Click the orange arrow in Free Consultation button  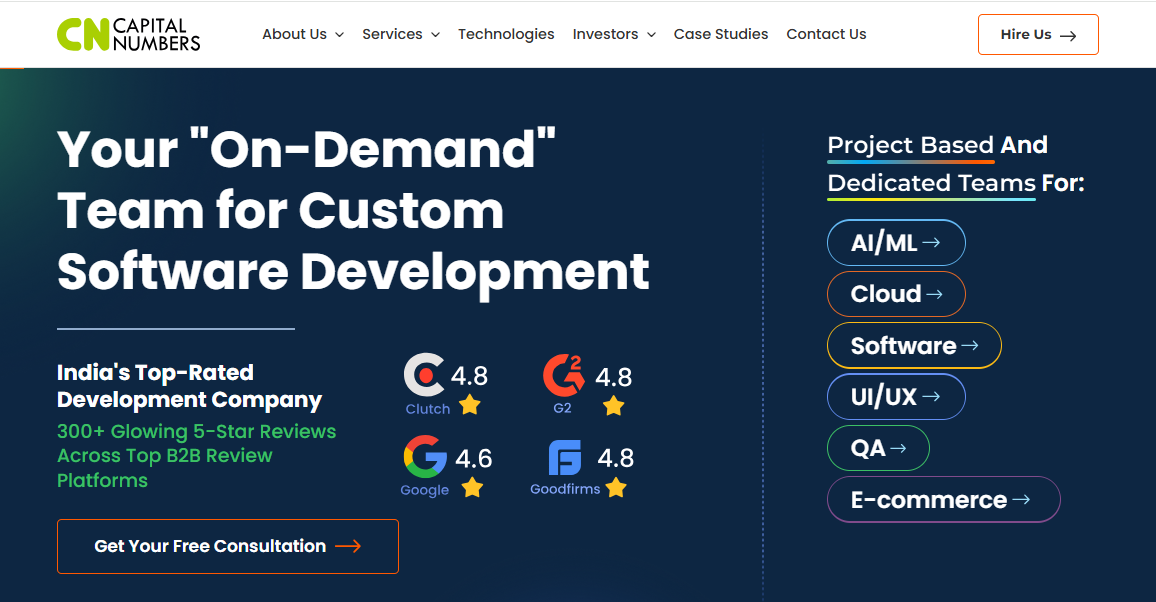[x=348, y=546]
